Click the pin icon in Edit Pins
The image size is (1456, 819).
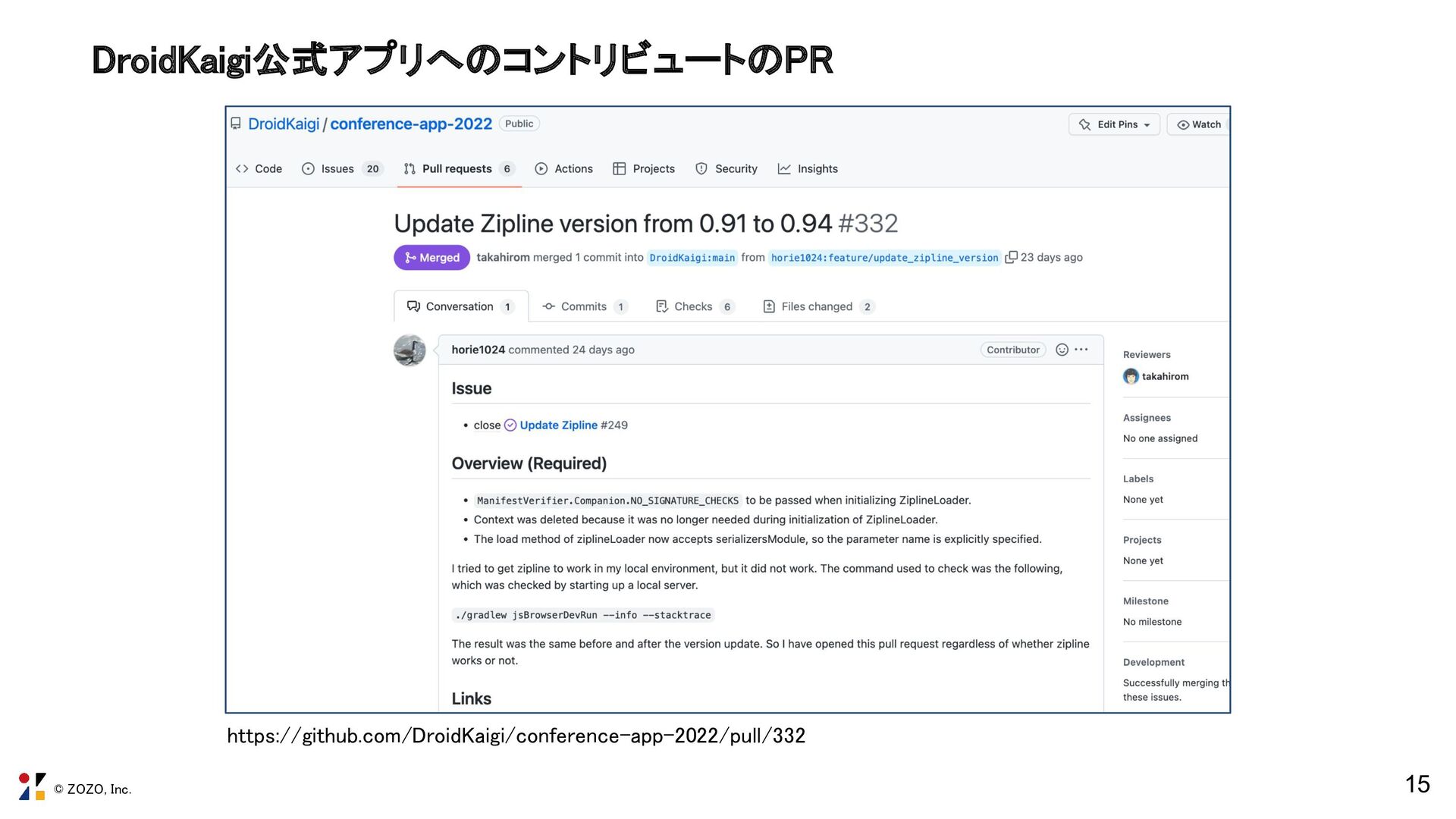pos(1084,124)
